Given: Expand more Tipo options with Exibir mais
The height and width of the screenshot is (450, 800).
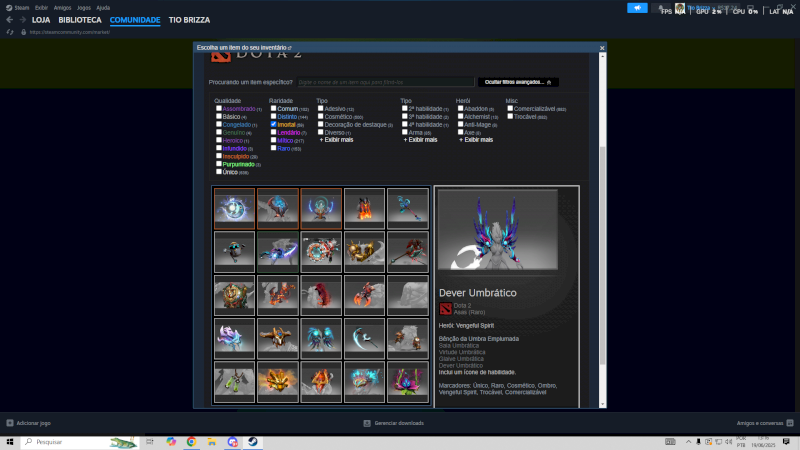Looking at the screenshot, I should tap(335, 140).
